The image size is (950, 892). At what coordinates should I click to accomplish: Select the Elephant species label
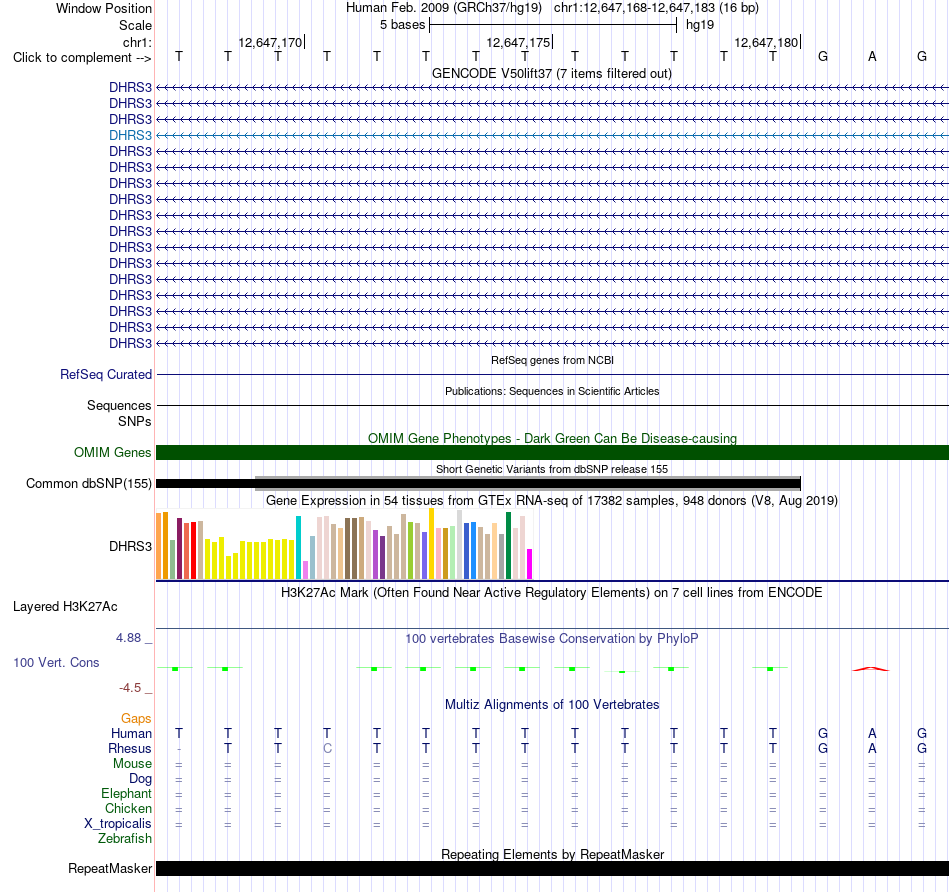click(127, 794)
